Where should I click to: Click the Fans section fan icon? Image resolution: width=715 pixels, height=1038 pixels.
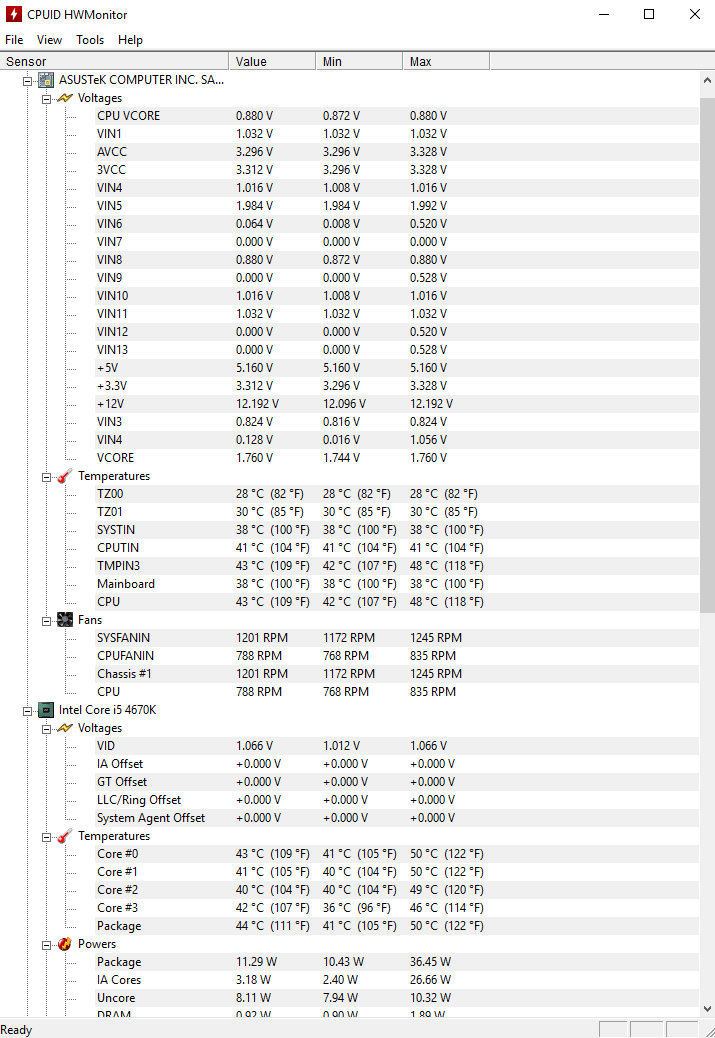tap(65, 620)
